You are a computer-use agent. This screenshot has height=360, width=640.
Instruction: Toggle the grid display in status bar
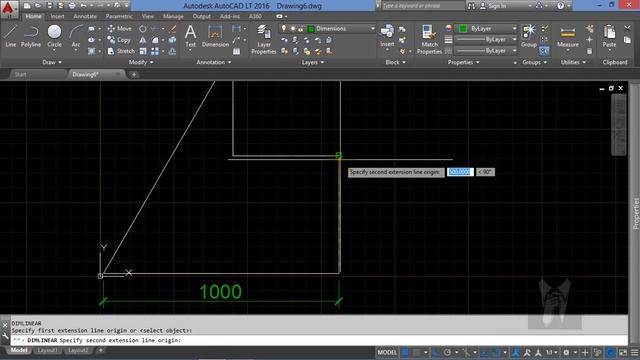point(406,352)
